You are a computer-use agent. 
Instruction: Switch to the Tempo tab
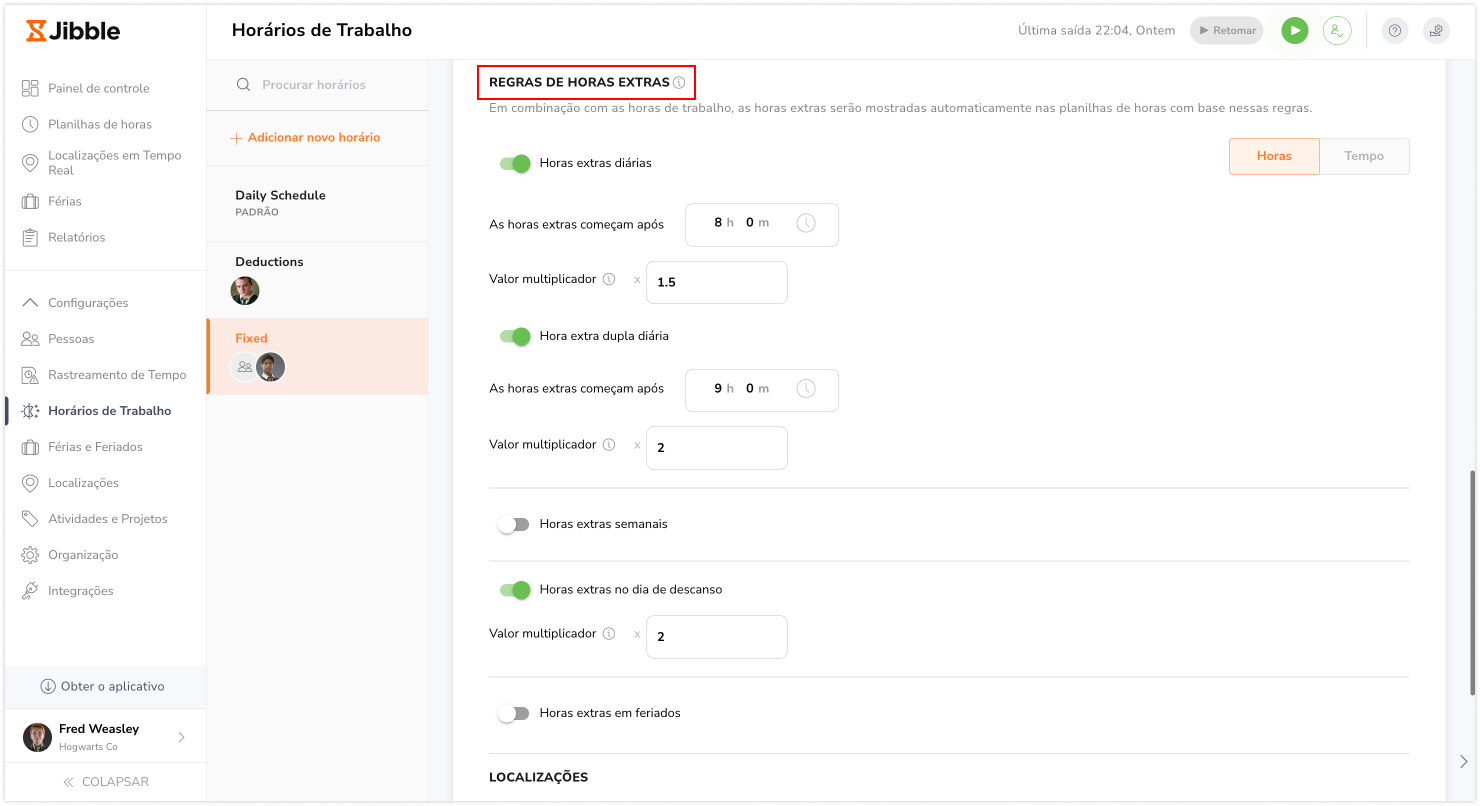click(x=1364, y=156)
